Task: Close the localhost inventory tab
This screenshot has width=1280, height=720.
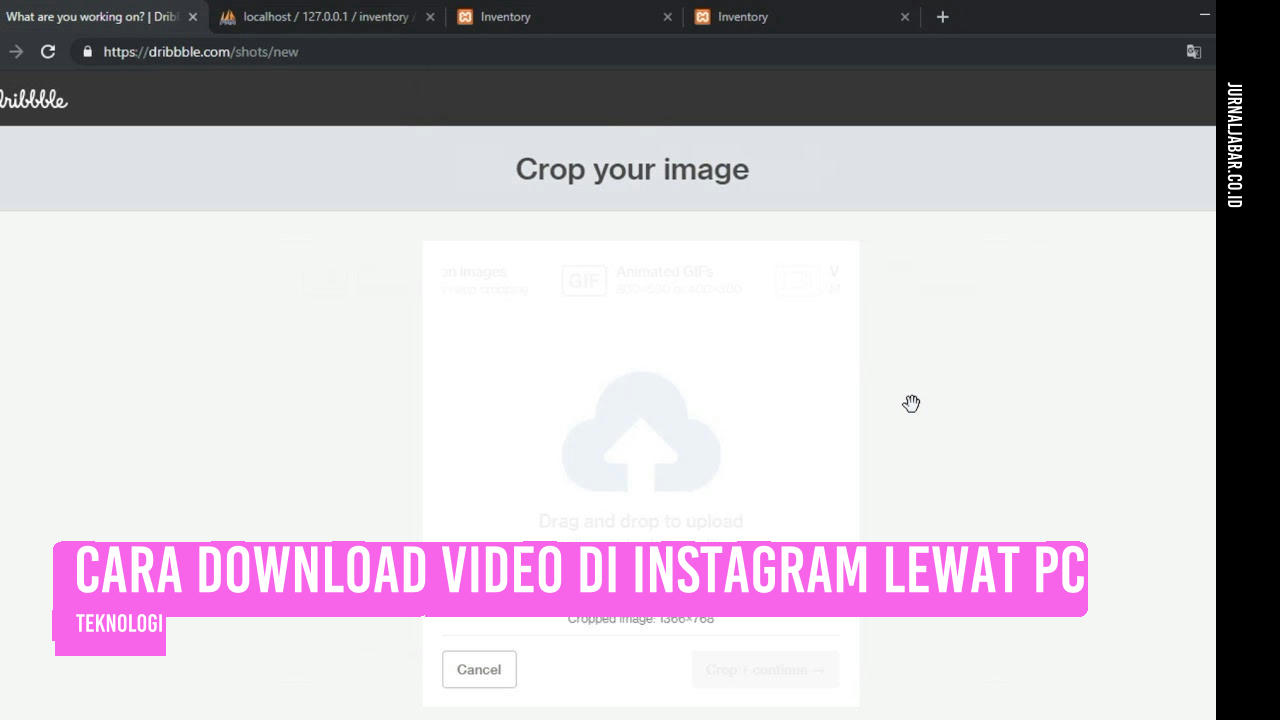Action: pos(430,17)
